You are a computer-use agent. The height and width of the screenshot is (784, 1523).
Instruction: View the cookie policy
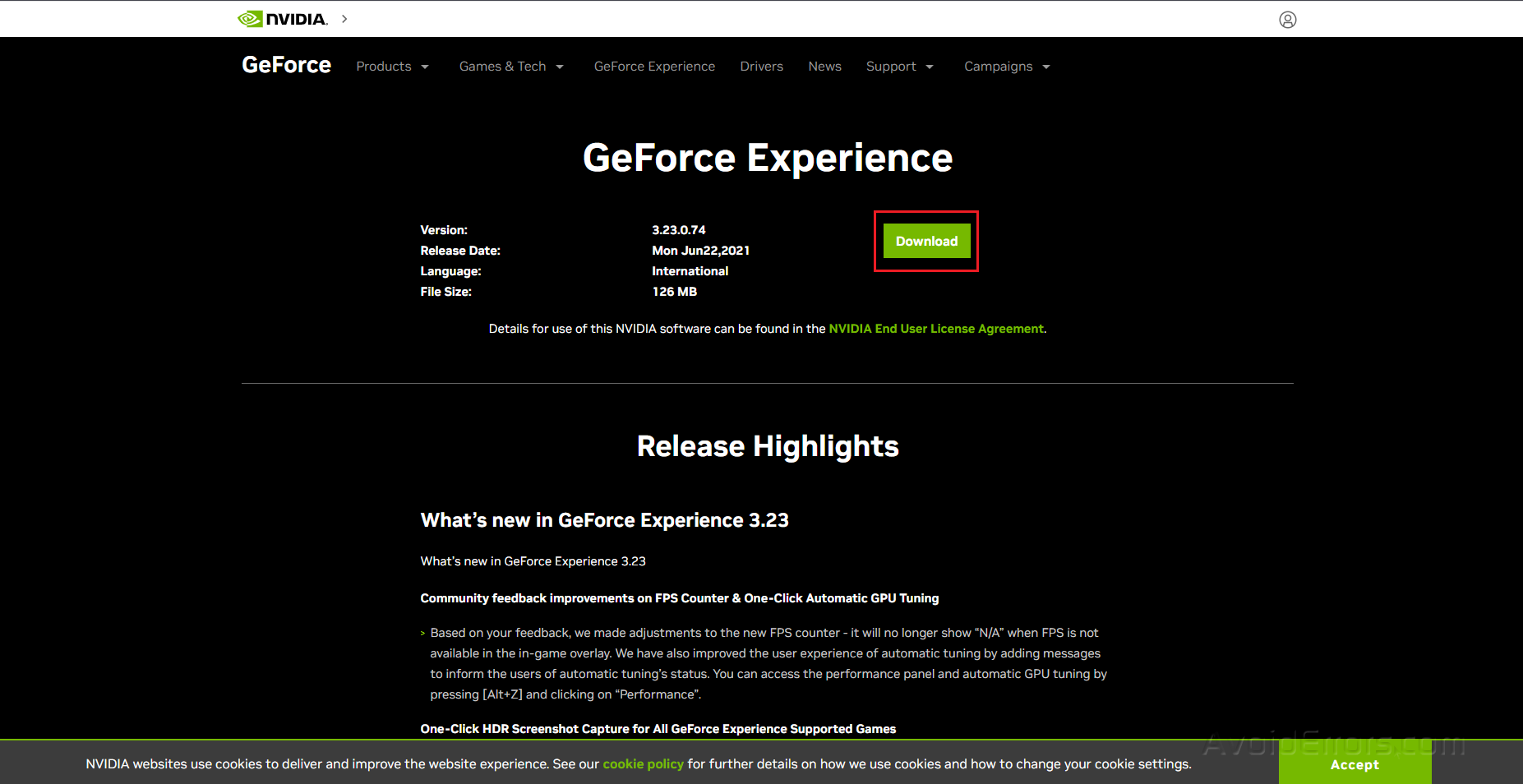coord(643,763)
